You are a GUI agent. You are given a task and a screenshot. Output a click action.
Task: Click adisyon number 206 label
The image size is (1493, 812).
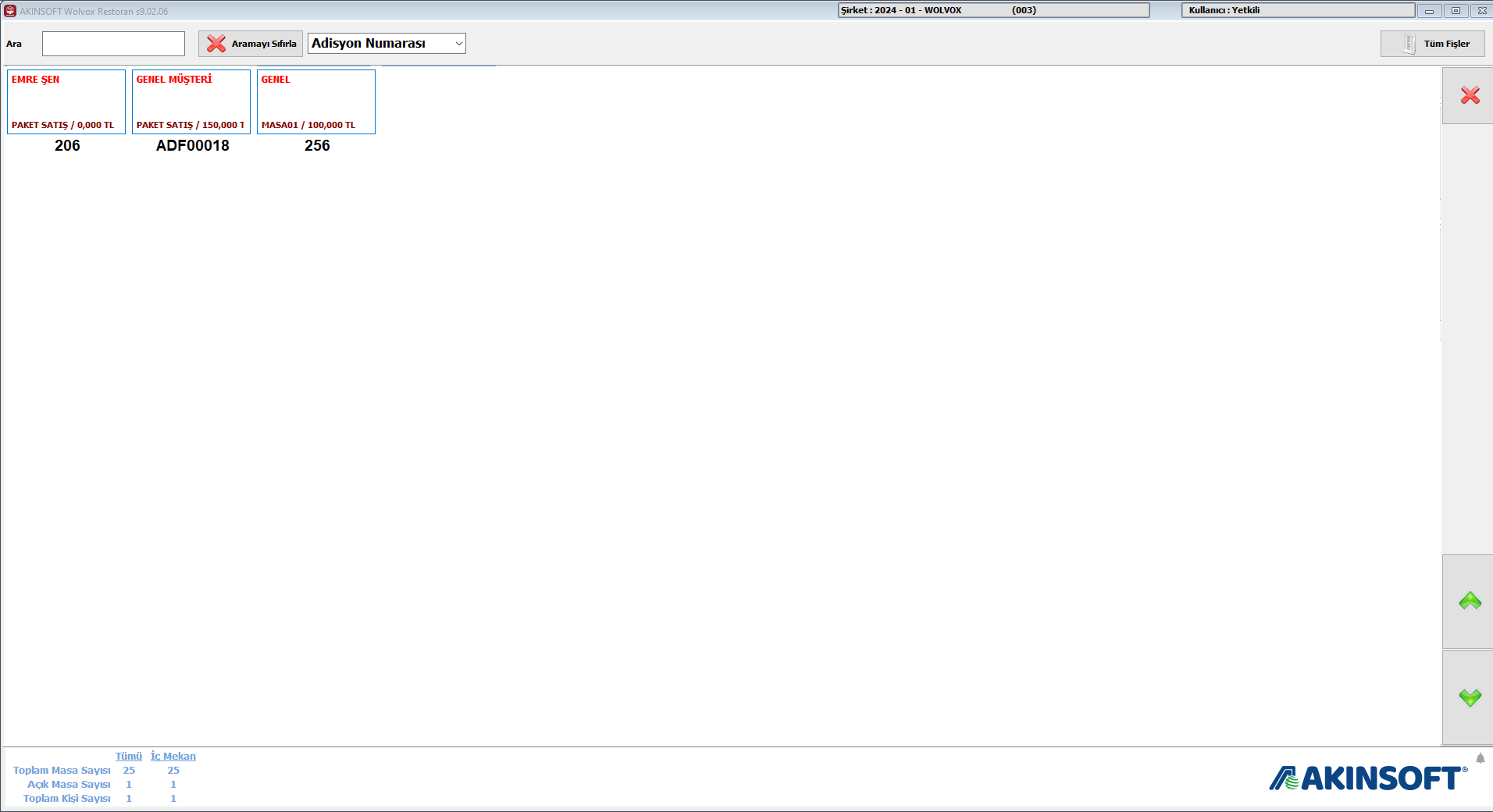(67, 145)
